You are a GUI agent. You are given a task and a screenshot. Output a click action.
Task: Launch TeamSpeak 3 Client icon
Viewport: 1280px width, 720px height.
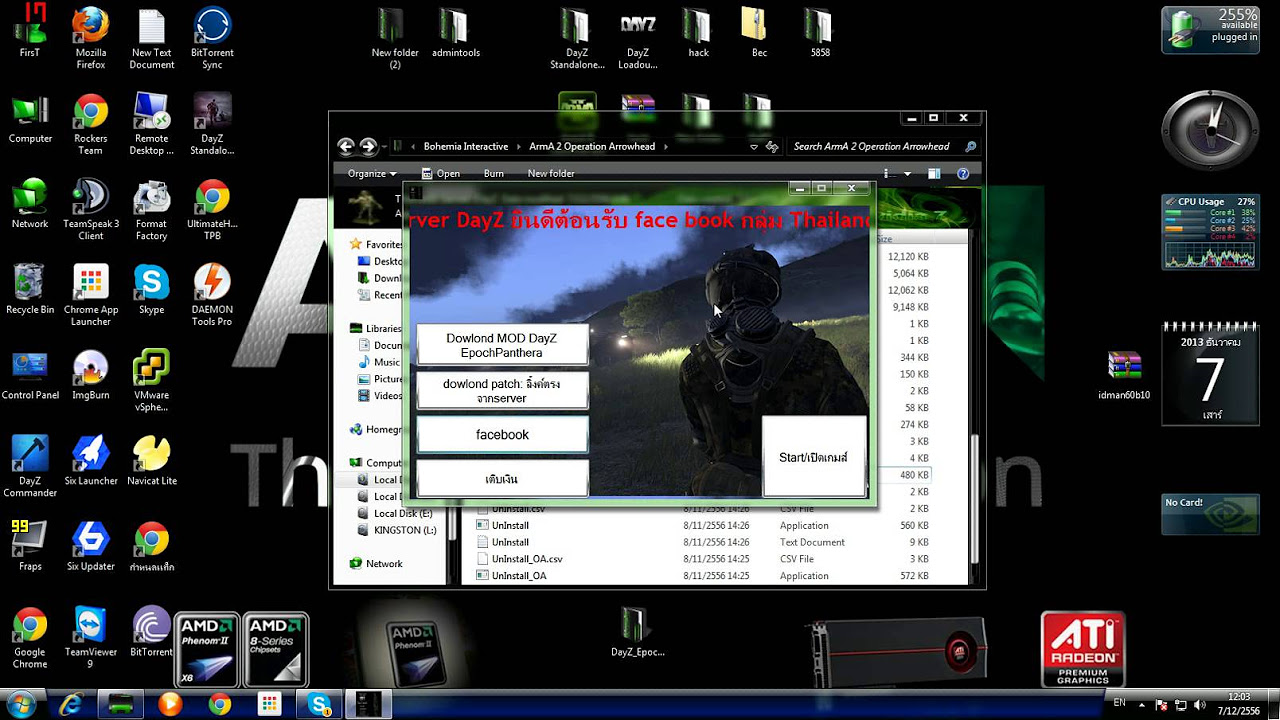point(90,209)
